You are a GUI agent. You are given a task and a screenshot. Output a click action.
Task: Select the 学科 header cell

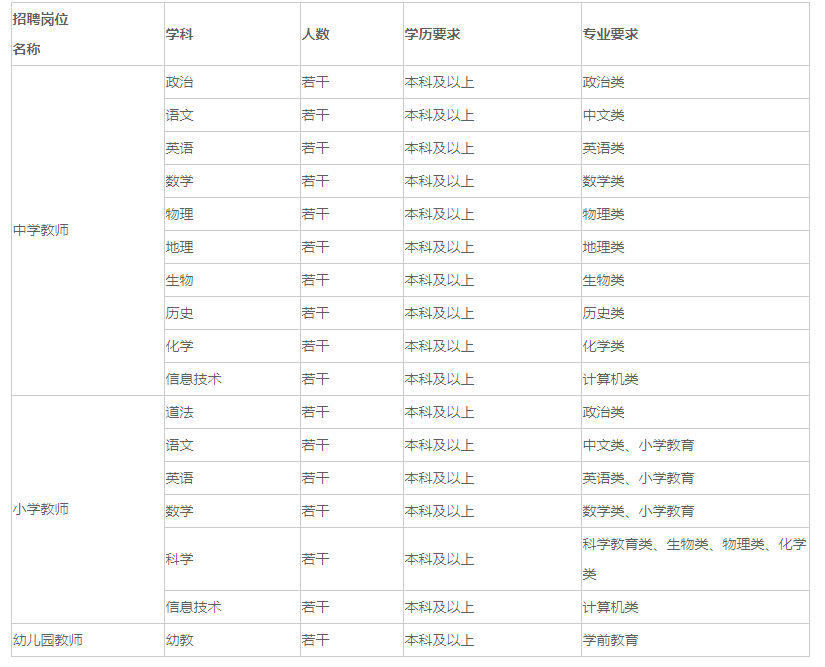180,35
